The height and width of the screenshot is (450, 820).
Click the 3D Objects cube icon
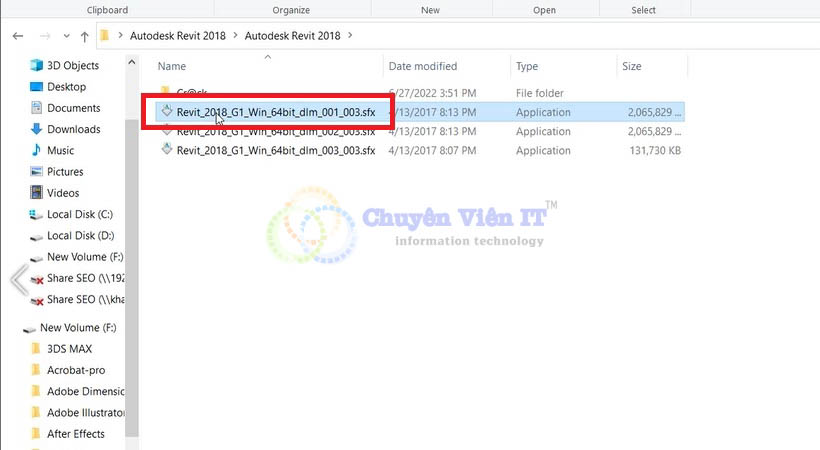tap(36, 65)
